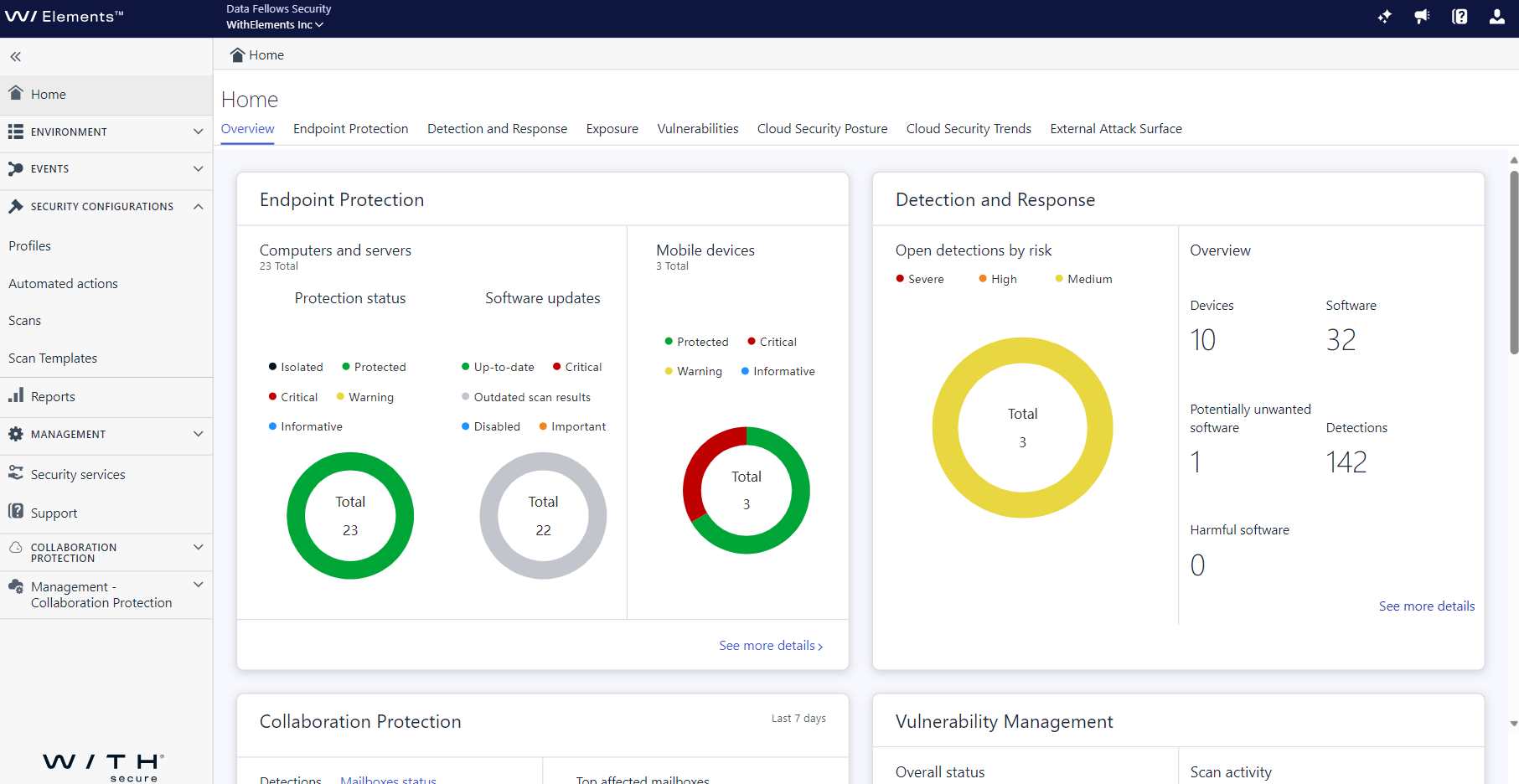Viewport: 1519px width, 784px height.
Task: Collapse the sidebar with double chevron icon
Action: click(x=15, y=57)
